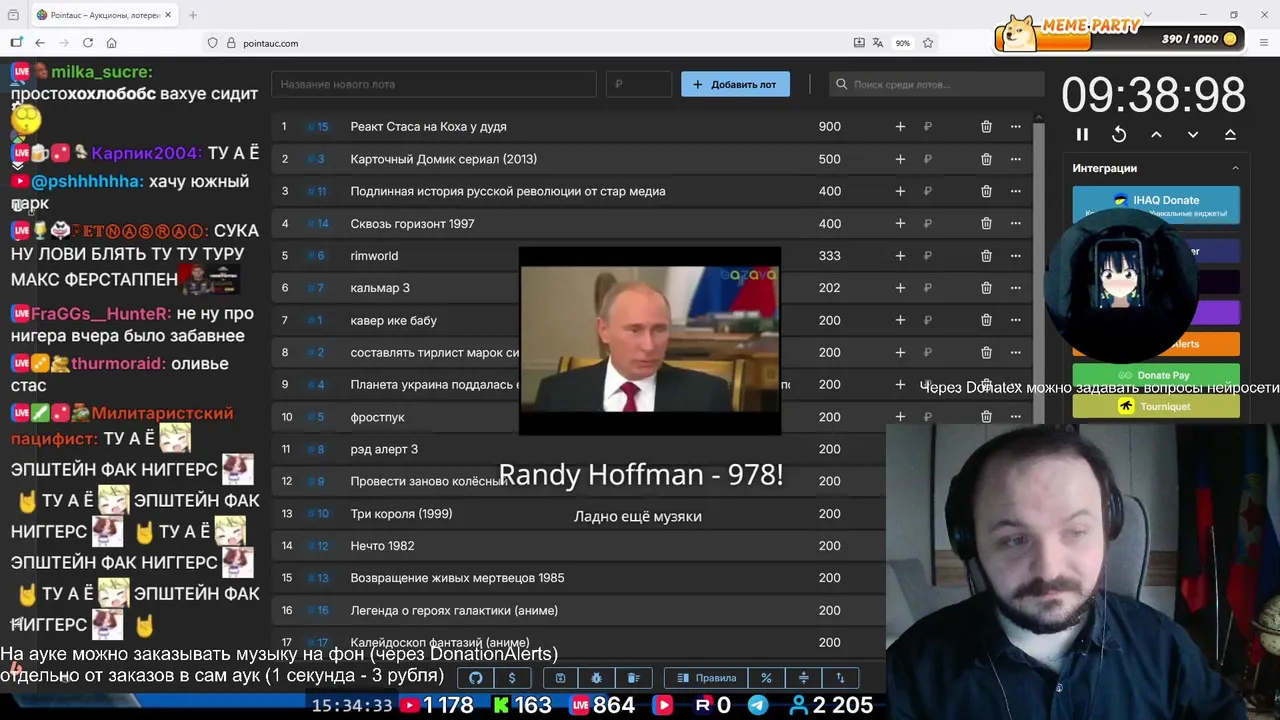The image size is (1280, 720).
Task: Open more options for Сквозь горизонт 1997
Action: (x=1015, y=224)
